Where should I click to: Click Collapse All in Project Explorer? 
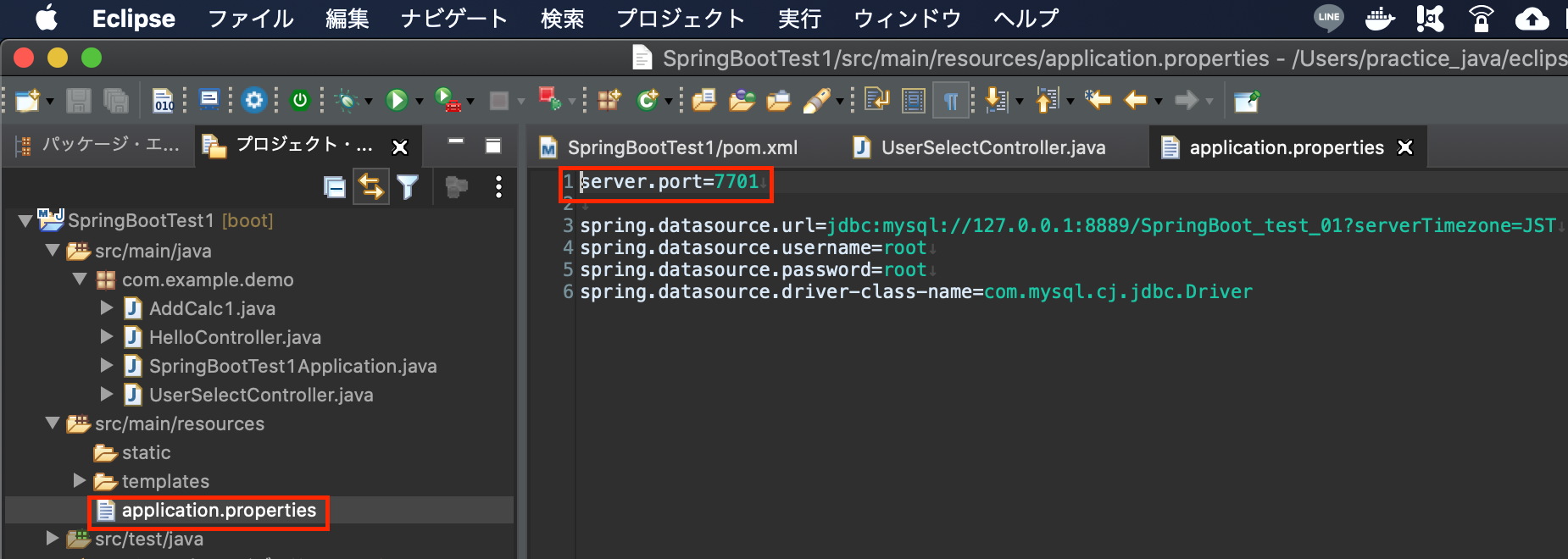[335, 187]
